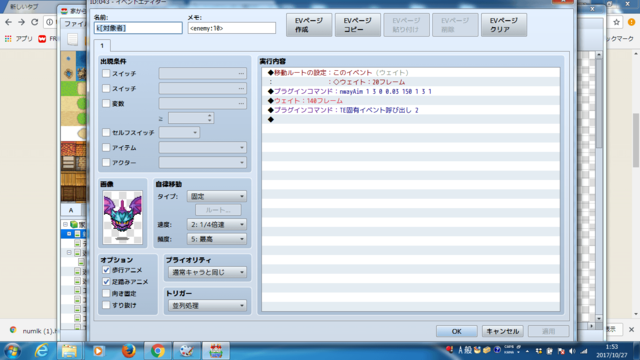This screenshot has height=360, width=640.
Task: Check すり抜け option
Action: [x=106, y=305]
